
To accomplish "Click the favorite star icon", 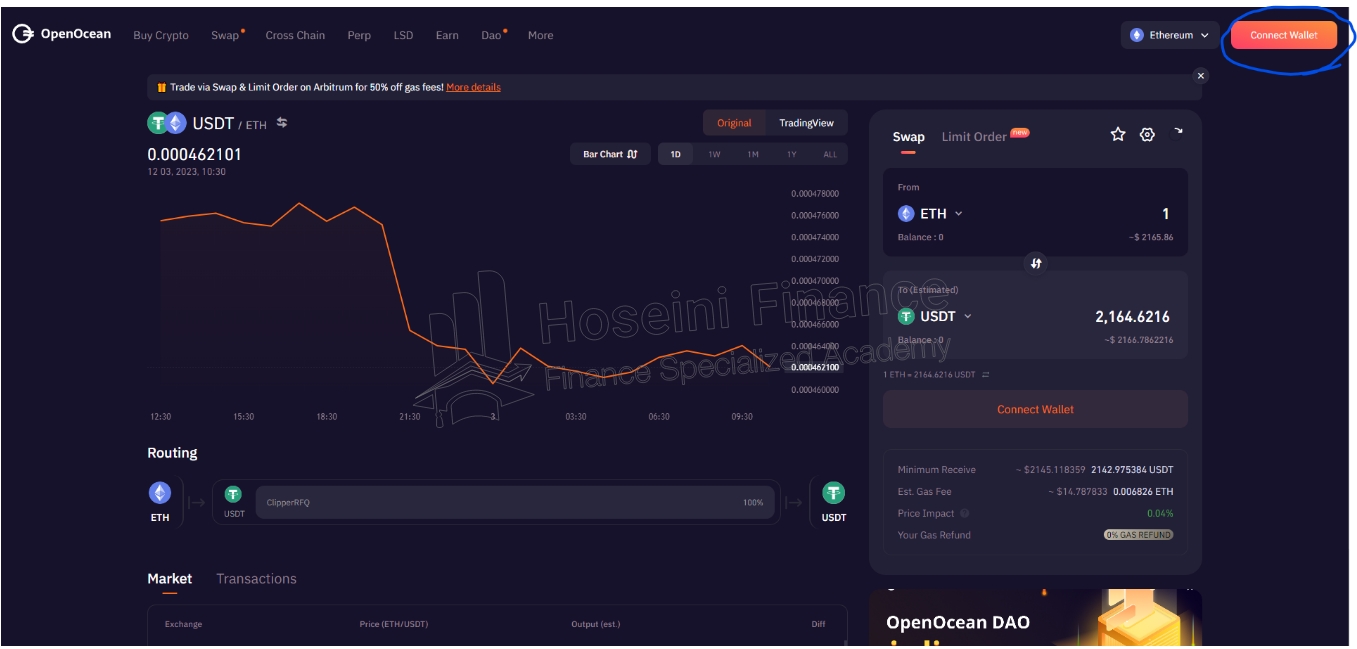I will 1118,134.
